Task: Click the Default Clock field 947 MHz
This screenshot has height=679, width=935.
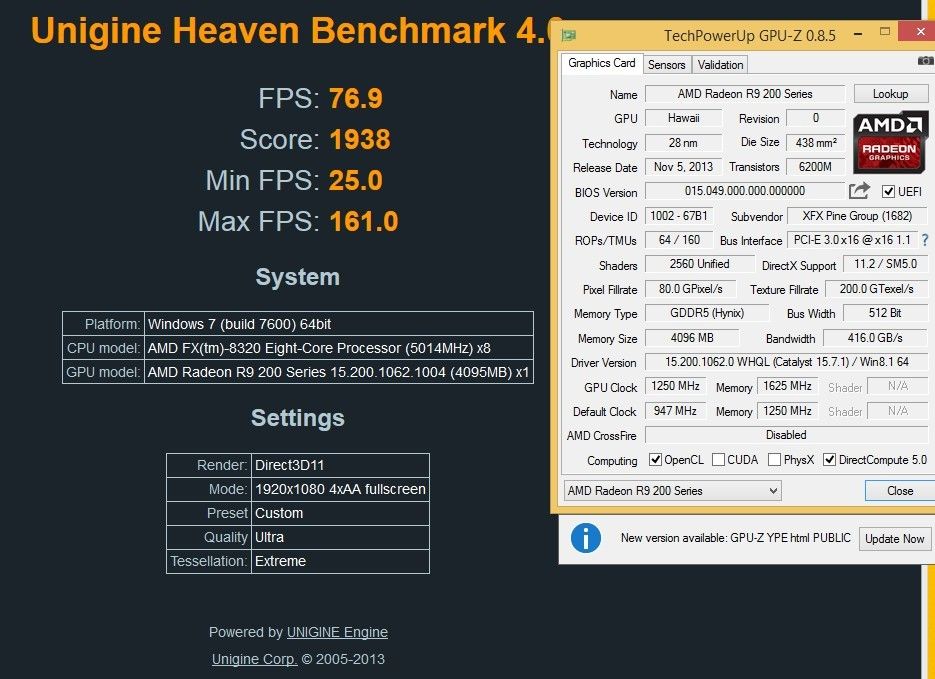Action: click(x=675, y=411)
